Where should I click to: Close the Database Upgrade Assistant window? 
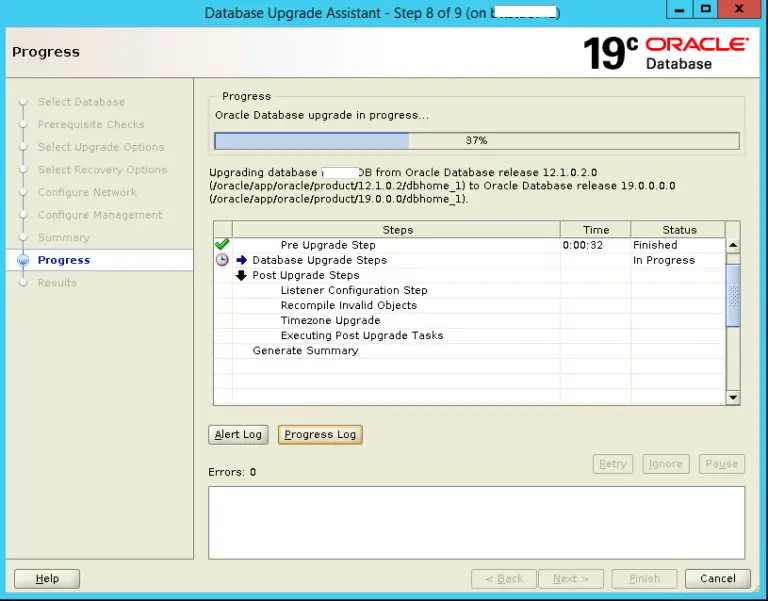coord(740,9)
